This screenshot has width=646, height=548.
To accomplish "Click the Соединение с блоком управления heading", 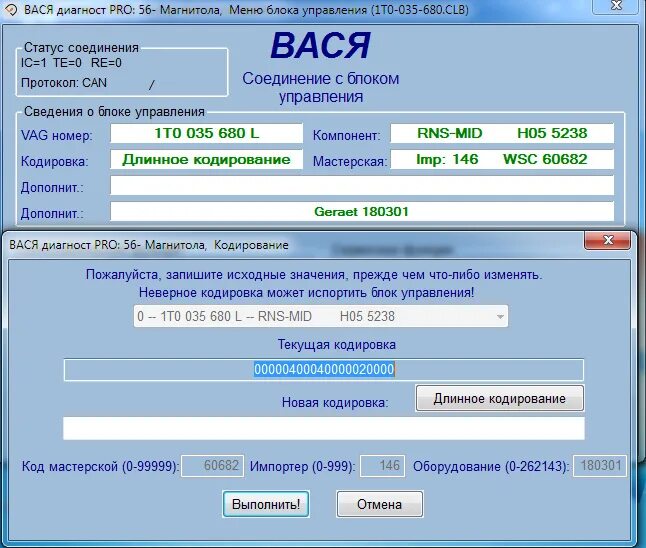I will 321,87.
